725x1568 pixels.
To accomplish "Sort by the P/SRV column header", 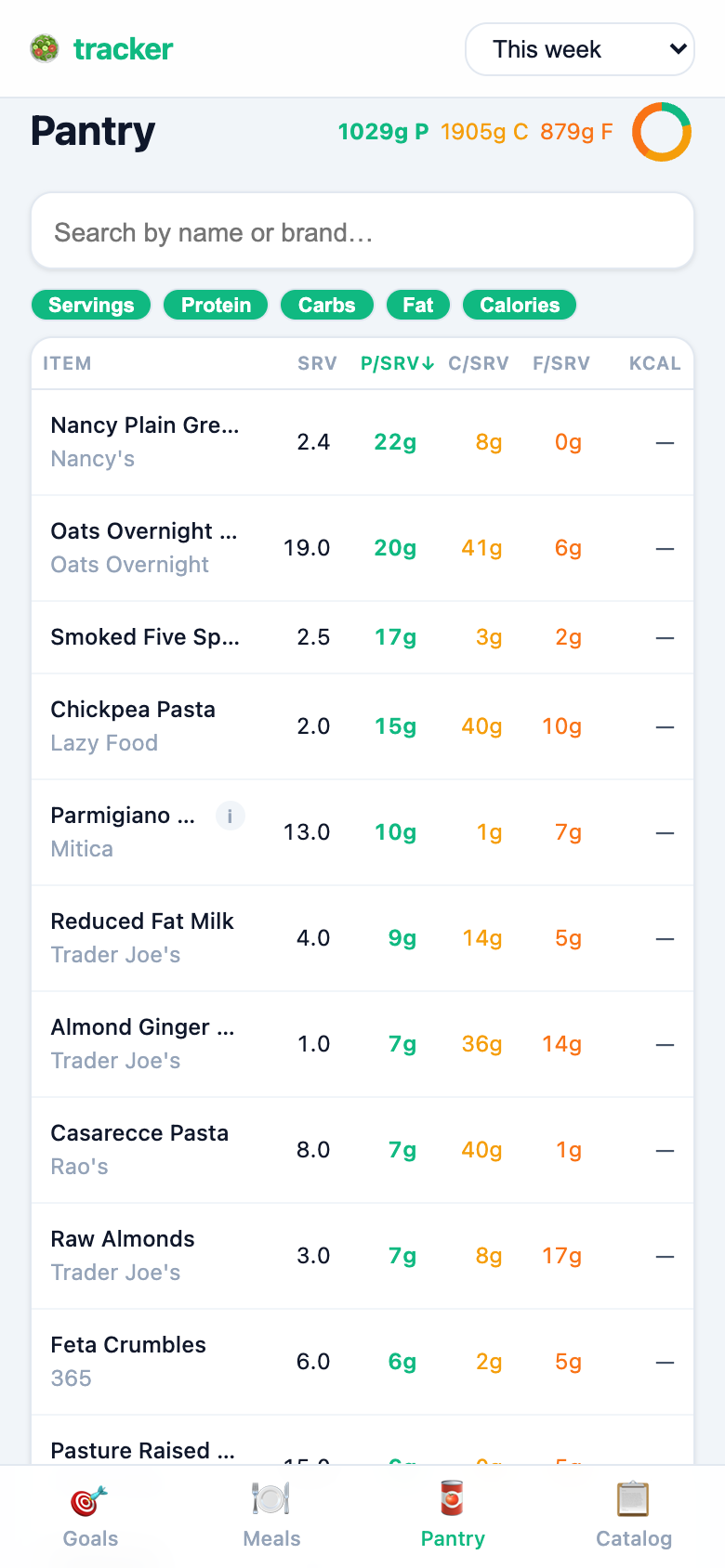I will pyautogui.click(x=397, y=363).
